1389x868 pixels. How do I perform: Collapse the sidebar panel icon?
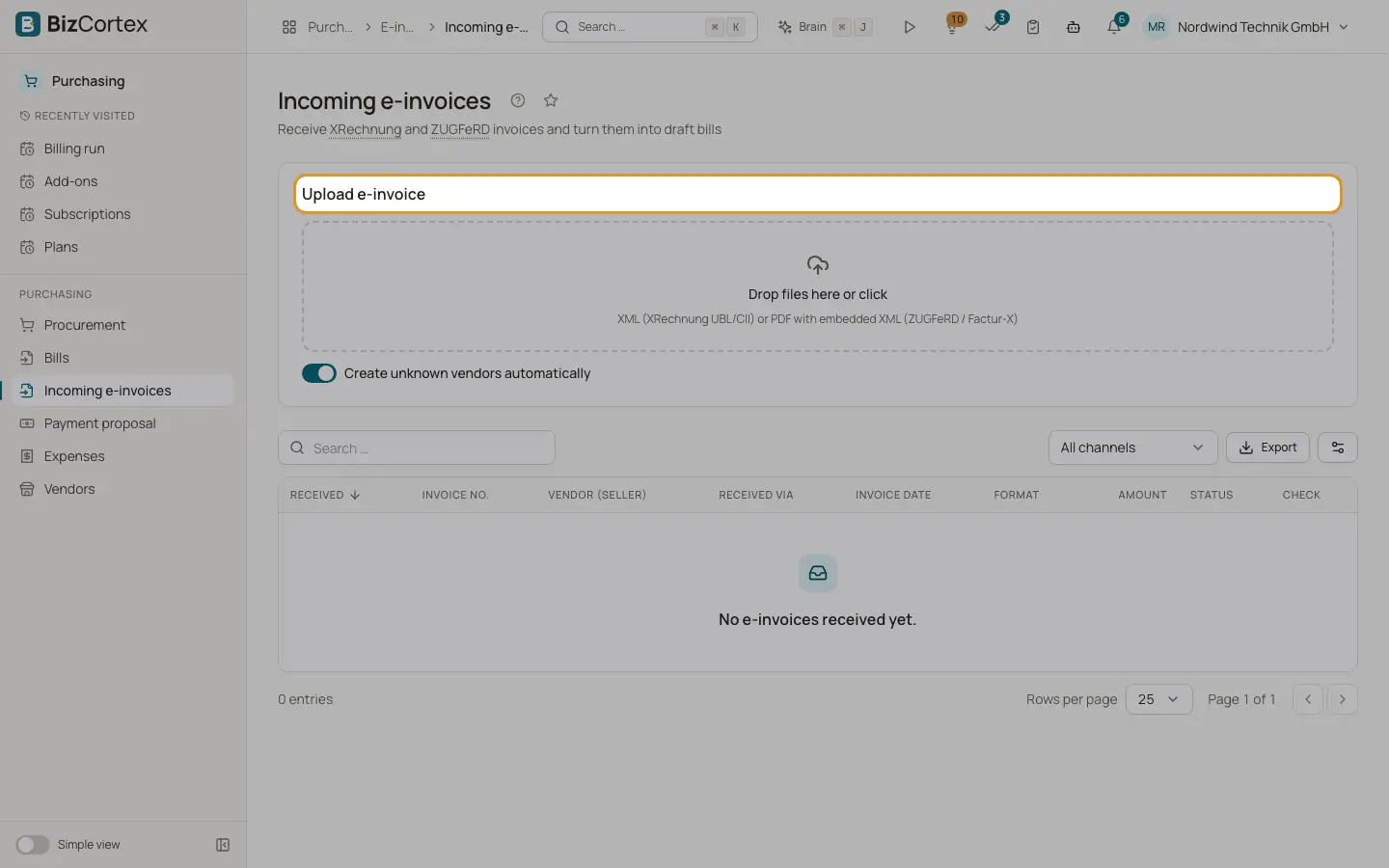(x=223, y=845)
